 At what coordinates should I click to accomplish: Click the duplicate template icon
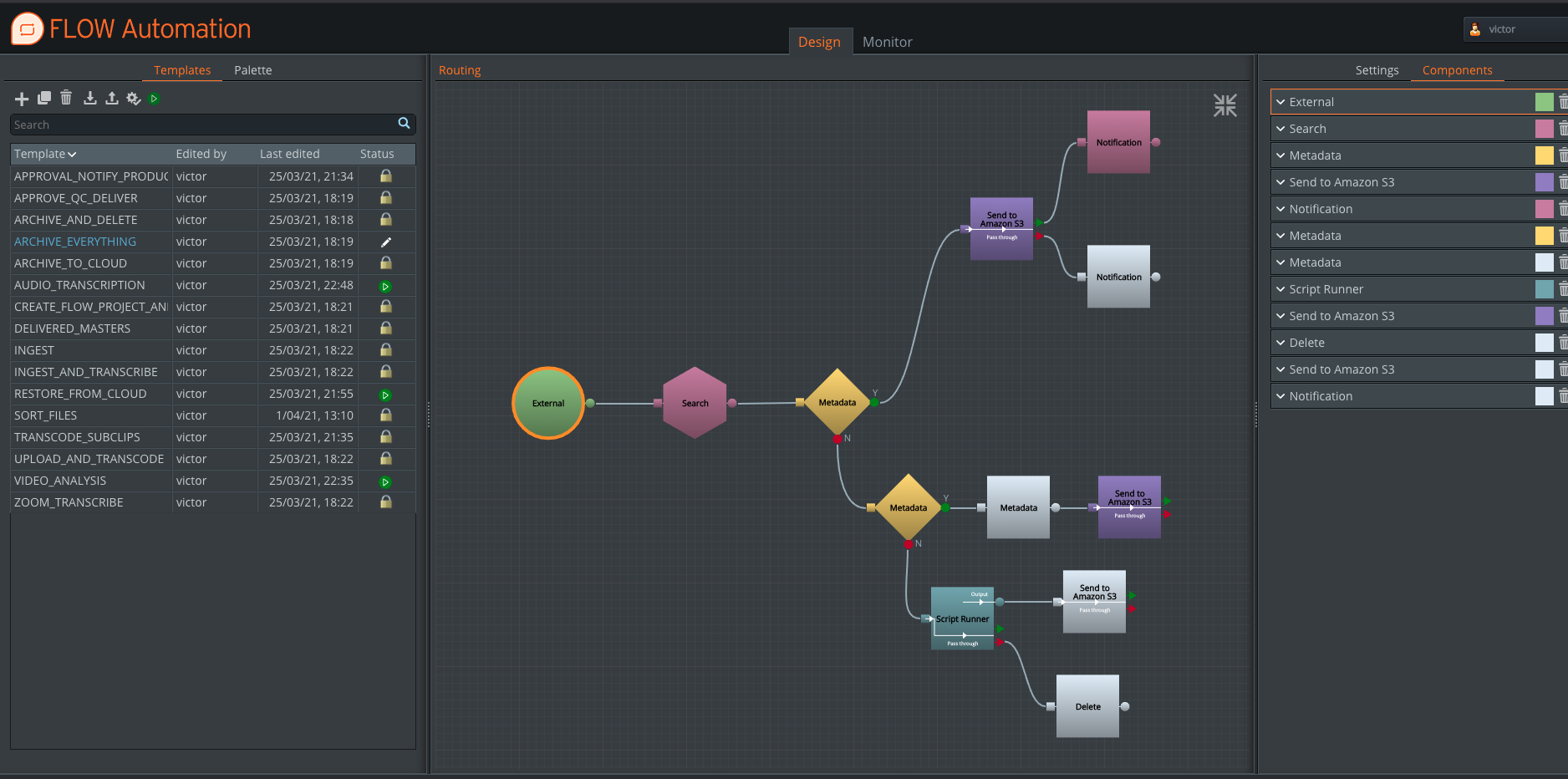[x=44, y=99]
